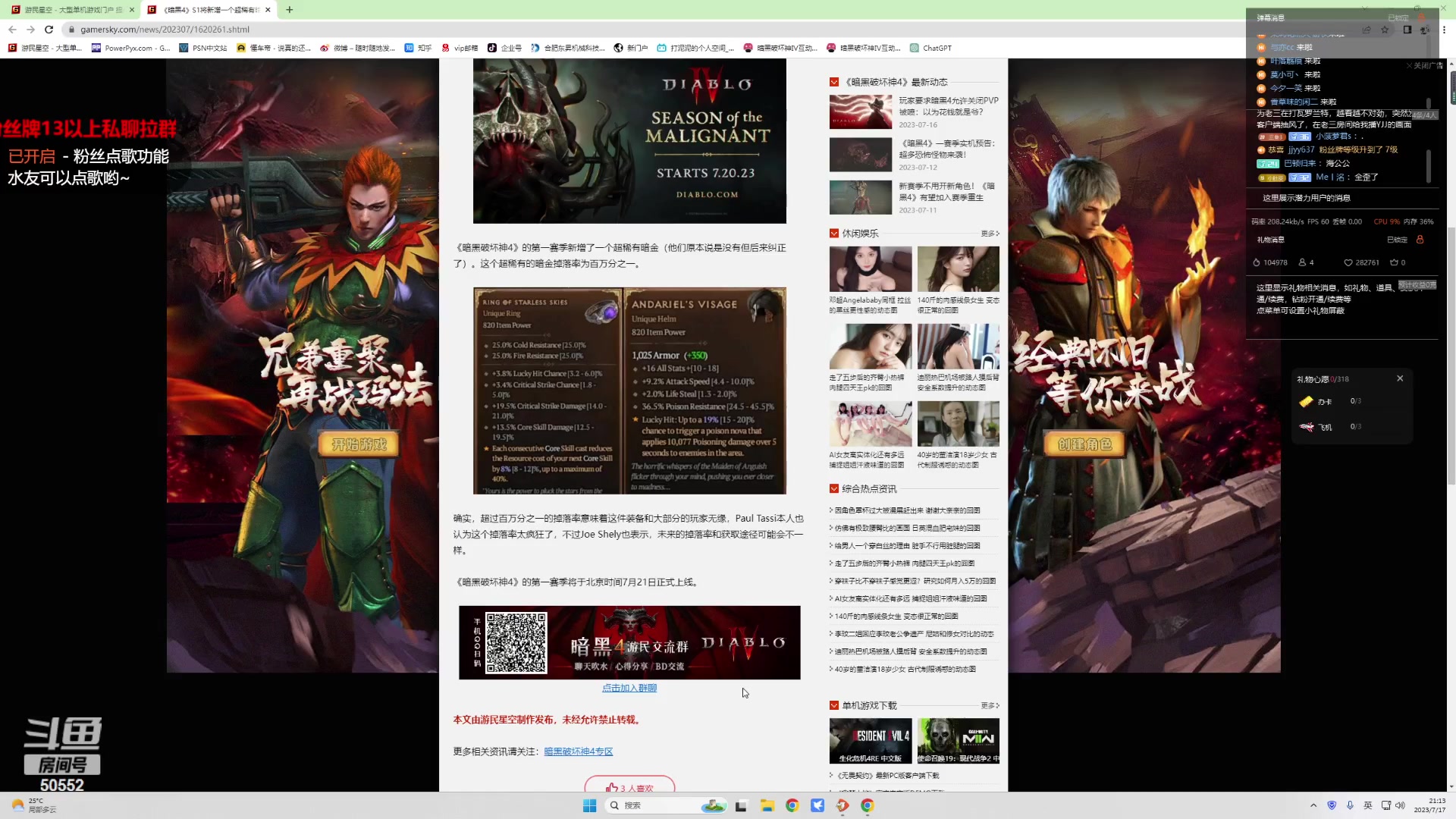Screen dimensions: 1456x819
Task: Expand 更多 in the 单机游戏下载 section
Action: pos(990,705)
